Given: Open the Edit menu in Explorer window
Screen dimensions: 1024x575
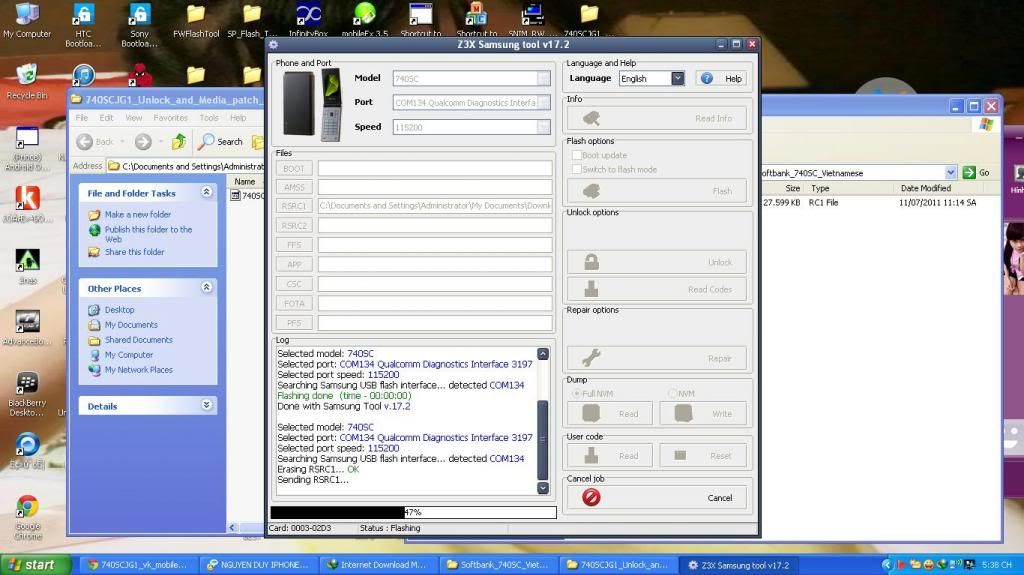Looking at the screenshot, I should 106,118.
